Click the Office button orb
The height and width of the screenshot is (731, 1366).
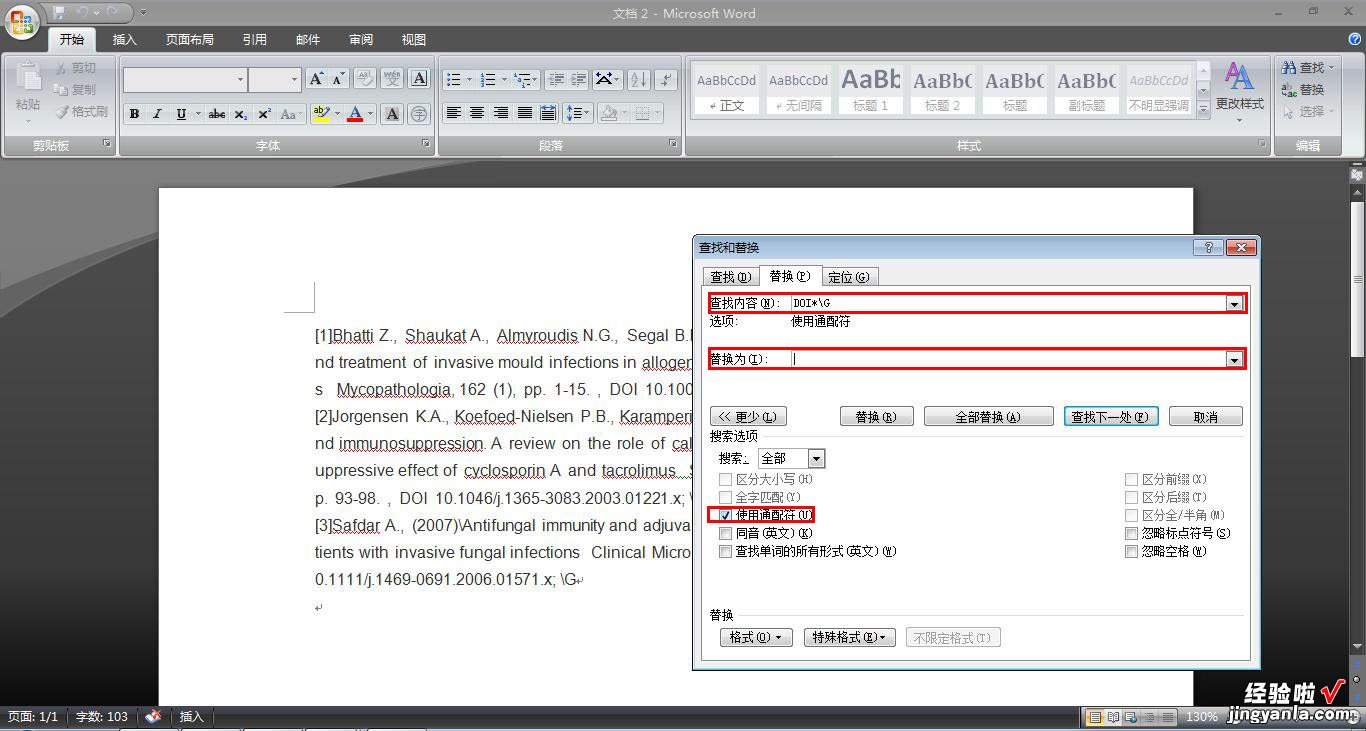point(22,20)
